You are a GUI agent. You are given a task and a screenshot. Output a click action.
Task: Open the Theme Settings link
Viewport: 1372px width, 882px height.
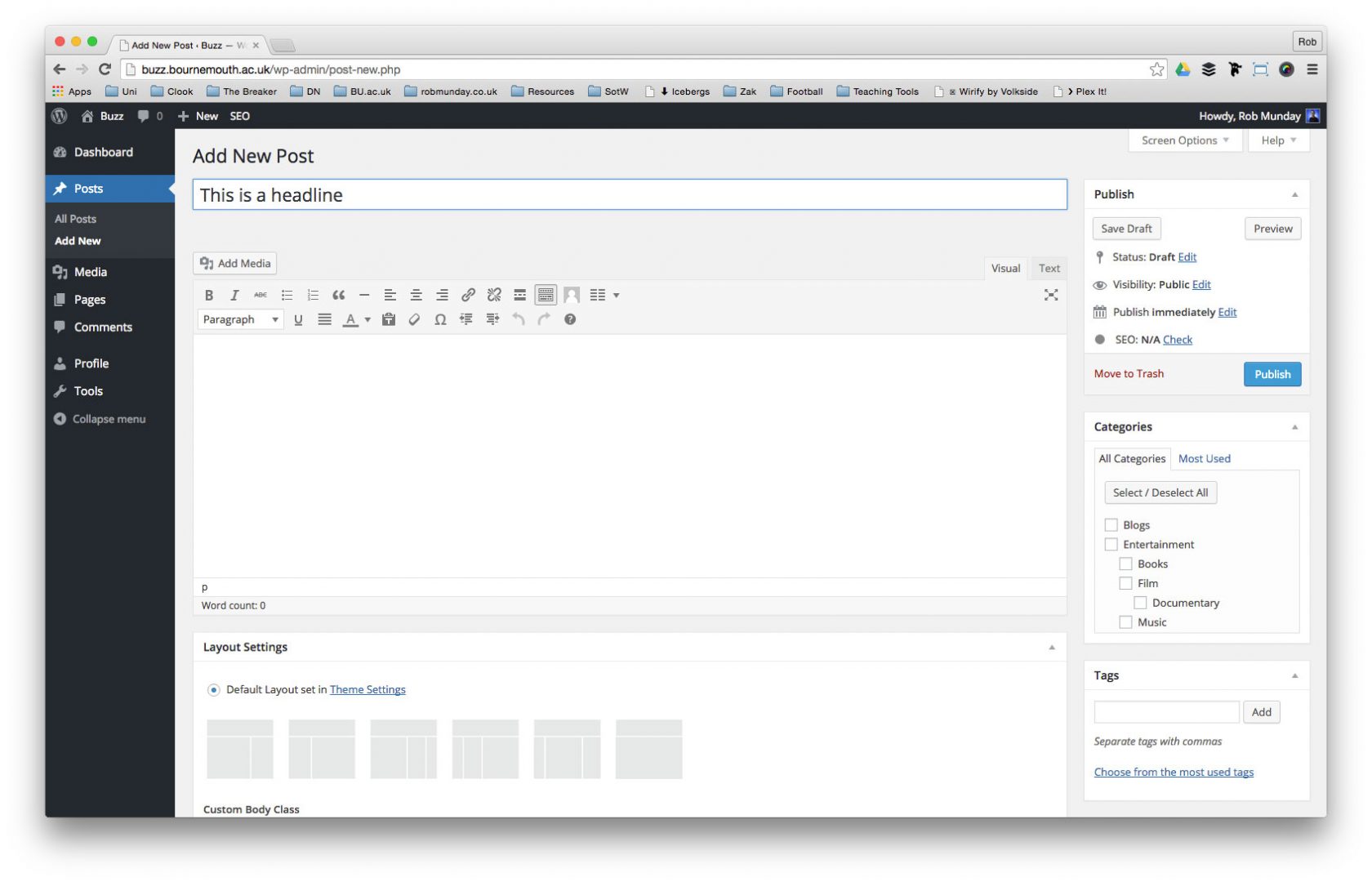click(367, 690)
